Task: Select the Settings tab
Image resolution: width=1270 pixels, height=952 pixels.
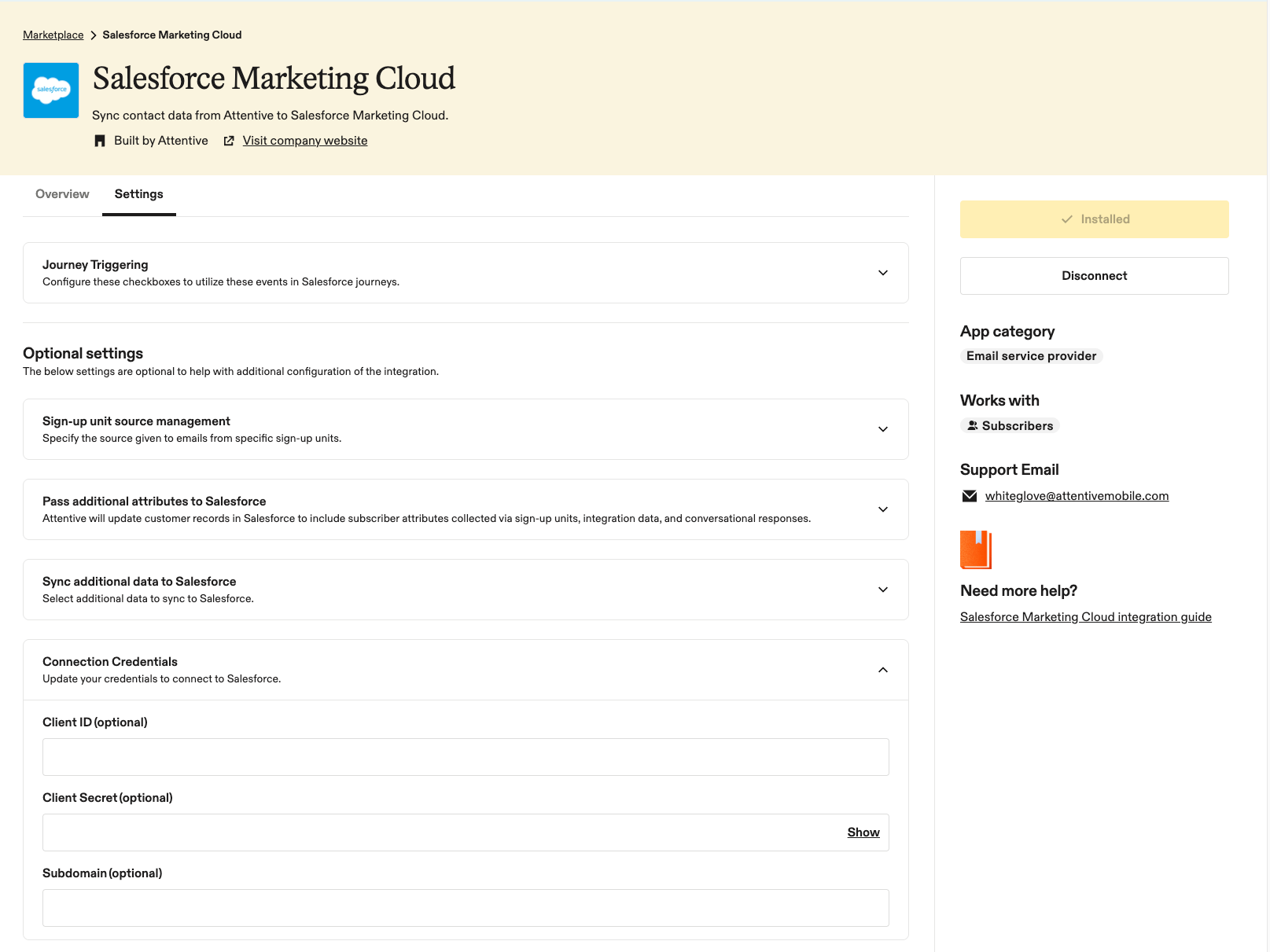Action: point(139,194)
